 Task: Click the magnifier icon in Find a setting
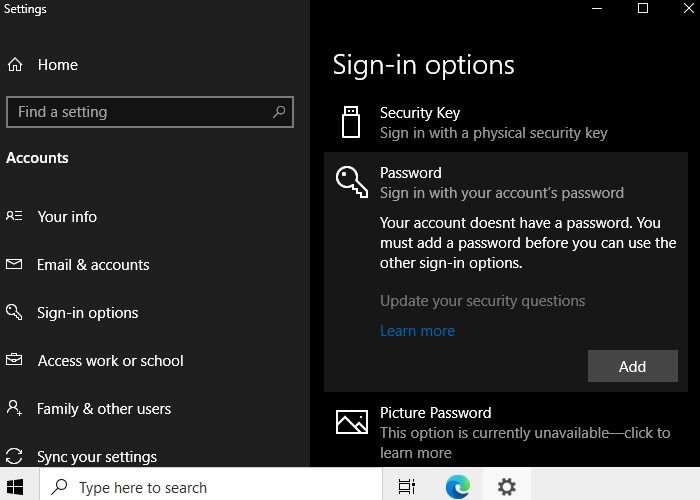[279, 112]
